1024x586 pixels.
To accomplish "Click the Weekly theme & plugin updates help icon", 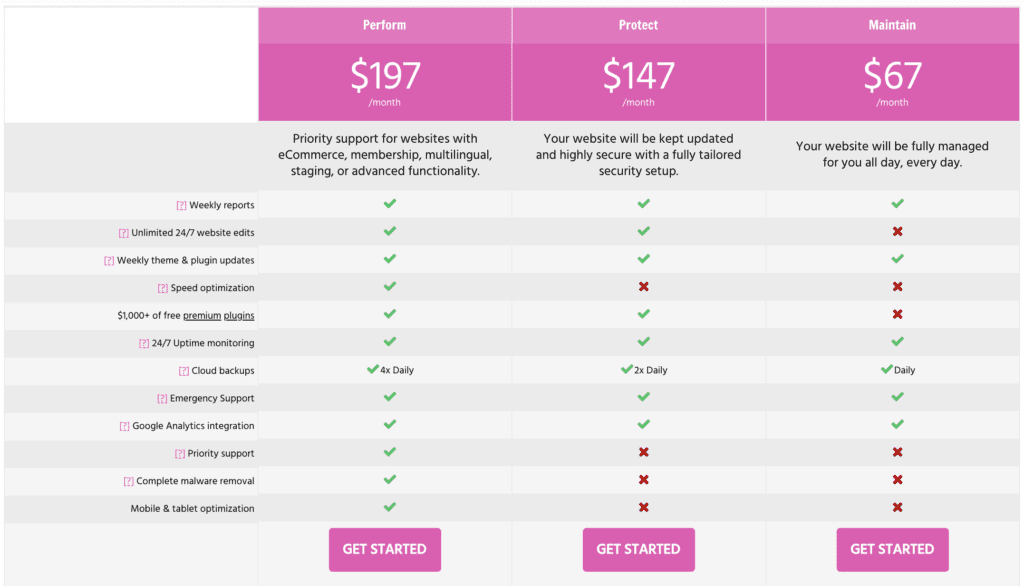I will (110, 259).
